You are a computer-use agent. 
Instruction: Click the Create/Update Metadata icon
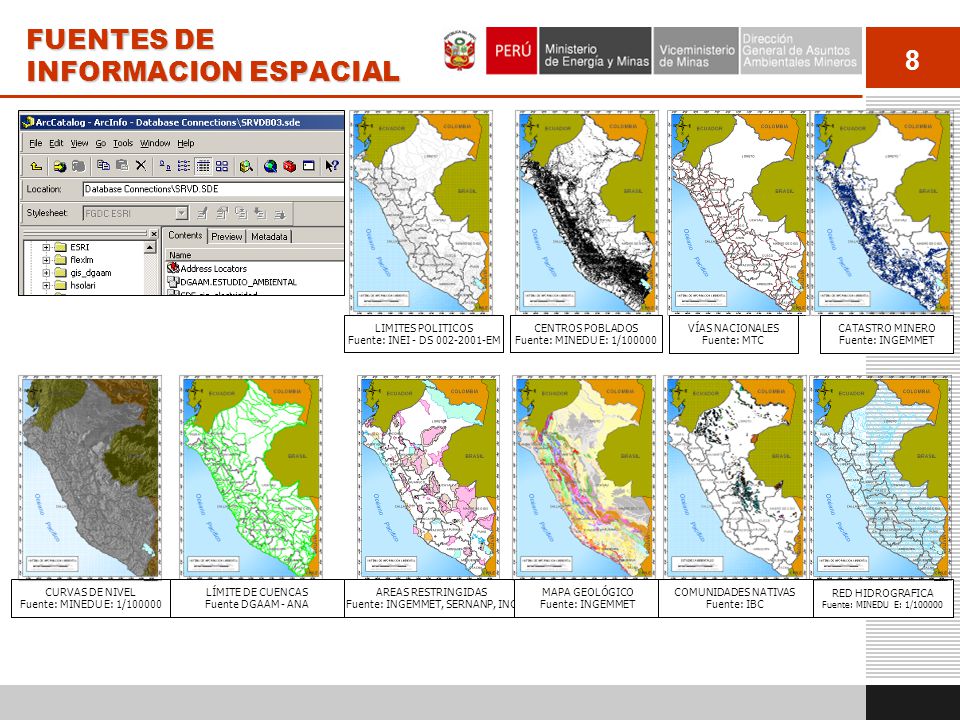coord(241,214)
